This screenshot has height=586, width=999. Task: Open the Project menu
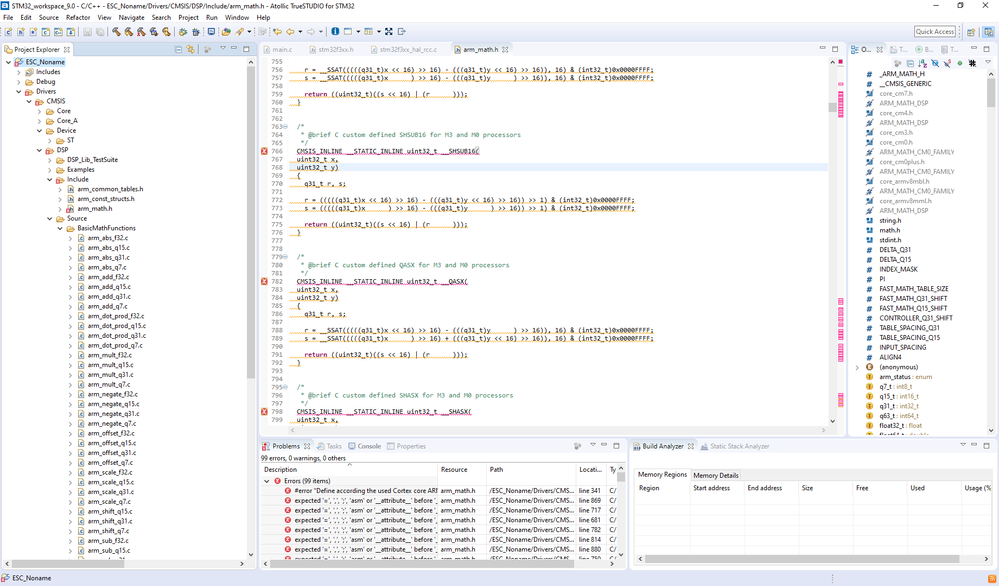pos(188,17)
